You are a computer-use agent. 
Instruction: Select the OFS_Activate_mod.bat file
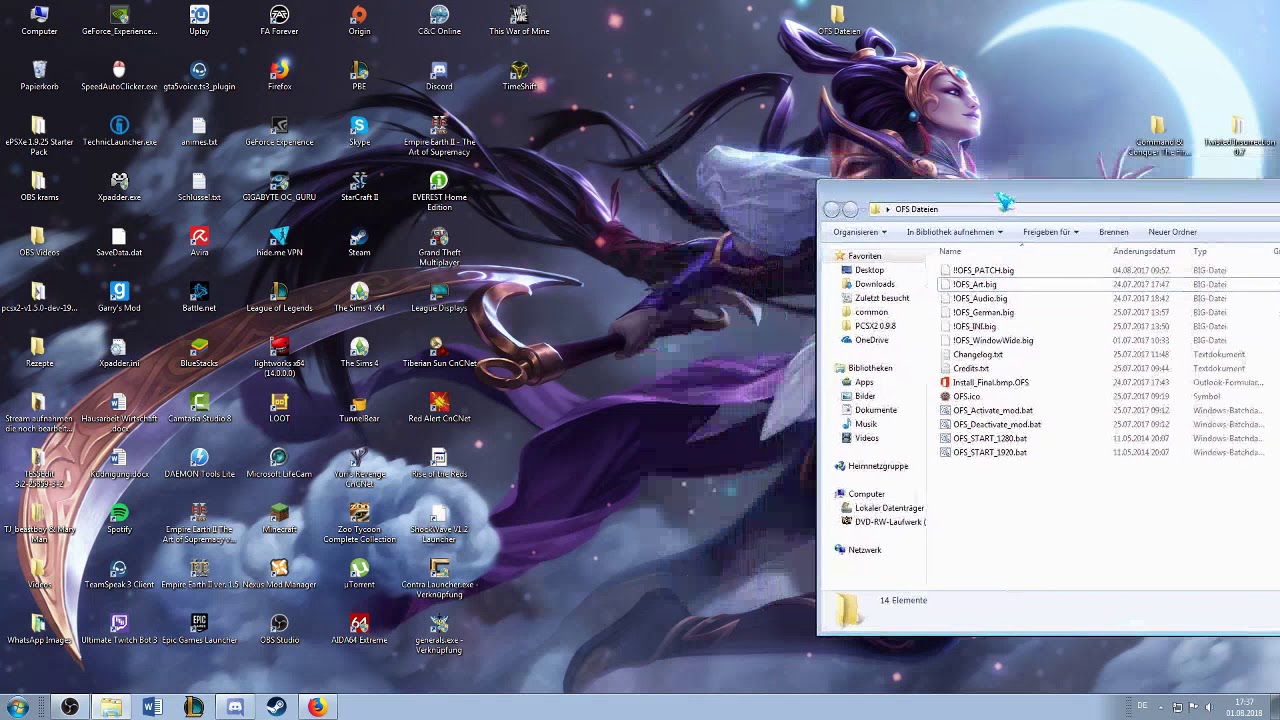992,410
